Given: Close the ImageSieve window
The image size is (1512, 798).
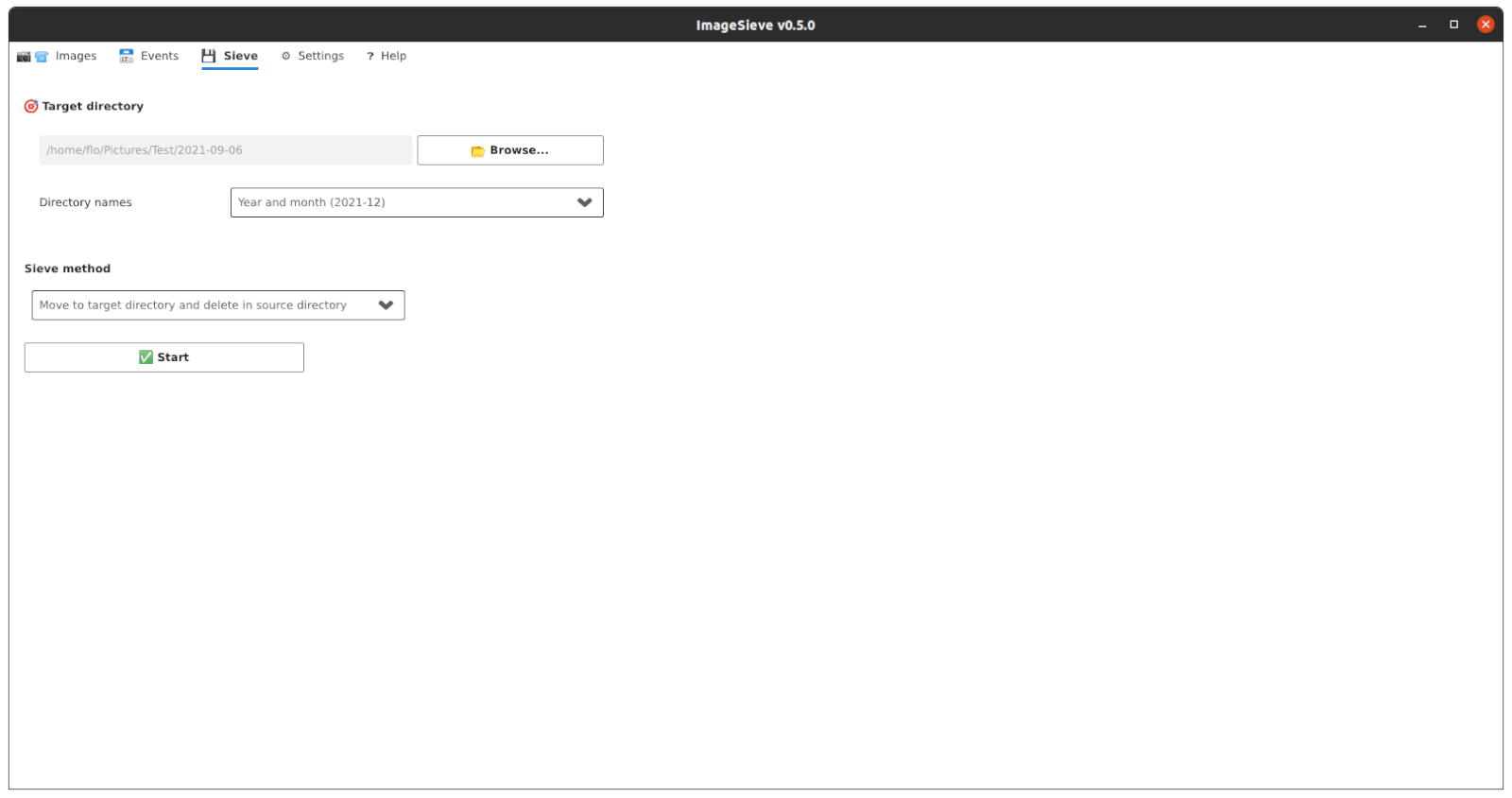Looking at the screenshot, I should [1486, 25].
